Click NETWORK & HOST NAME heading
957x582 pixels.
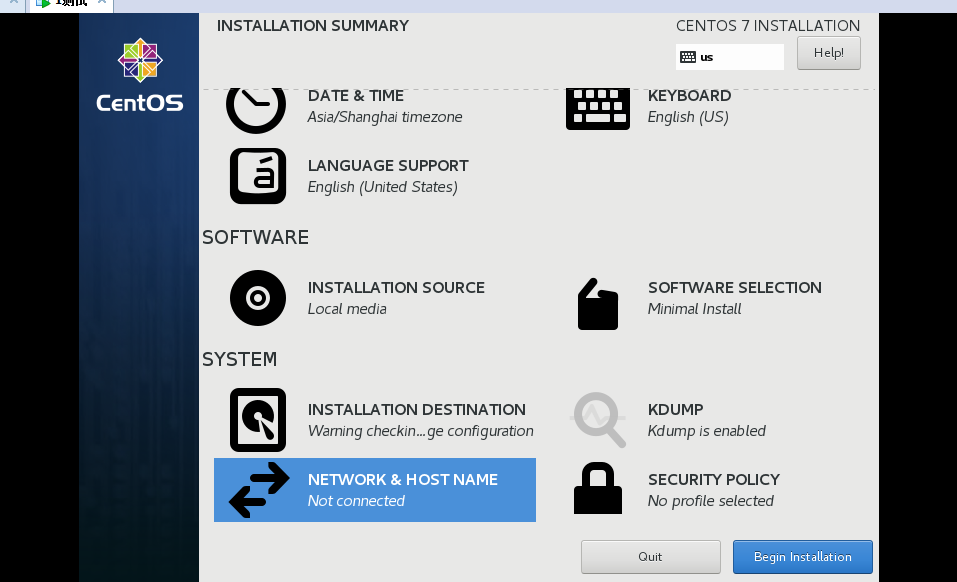pyautogui.click(x=403, y=480)
